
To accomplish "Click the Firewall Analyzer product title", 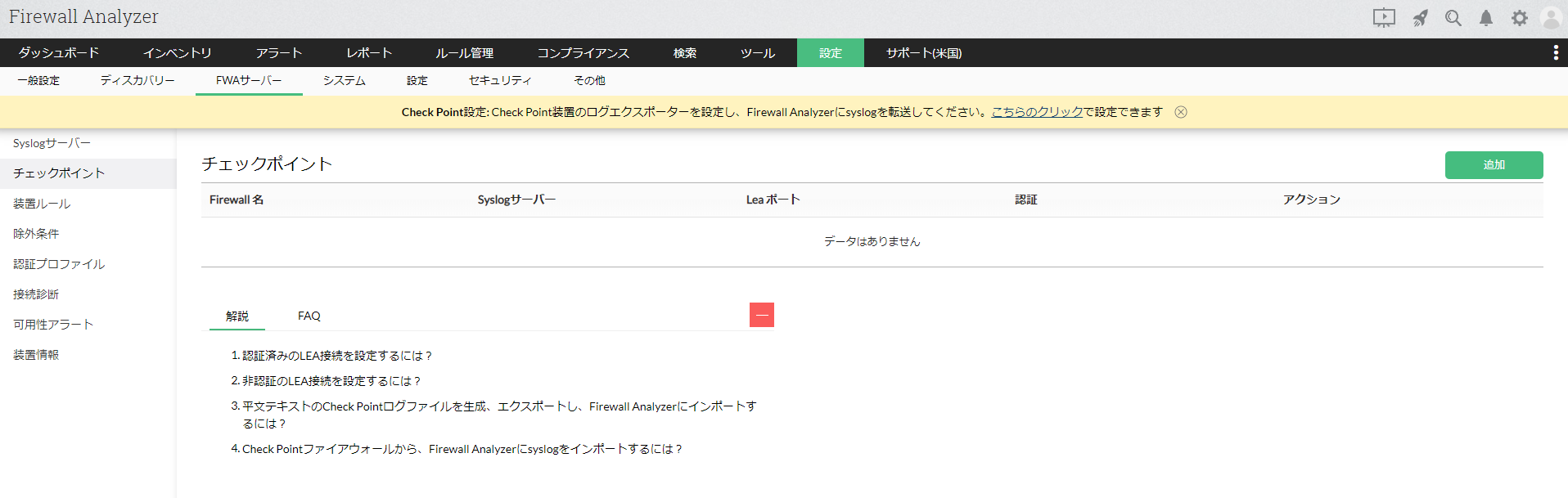I will click(83, 17).
